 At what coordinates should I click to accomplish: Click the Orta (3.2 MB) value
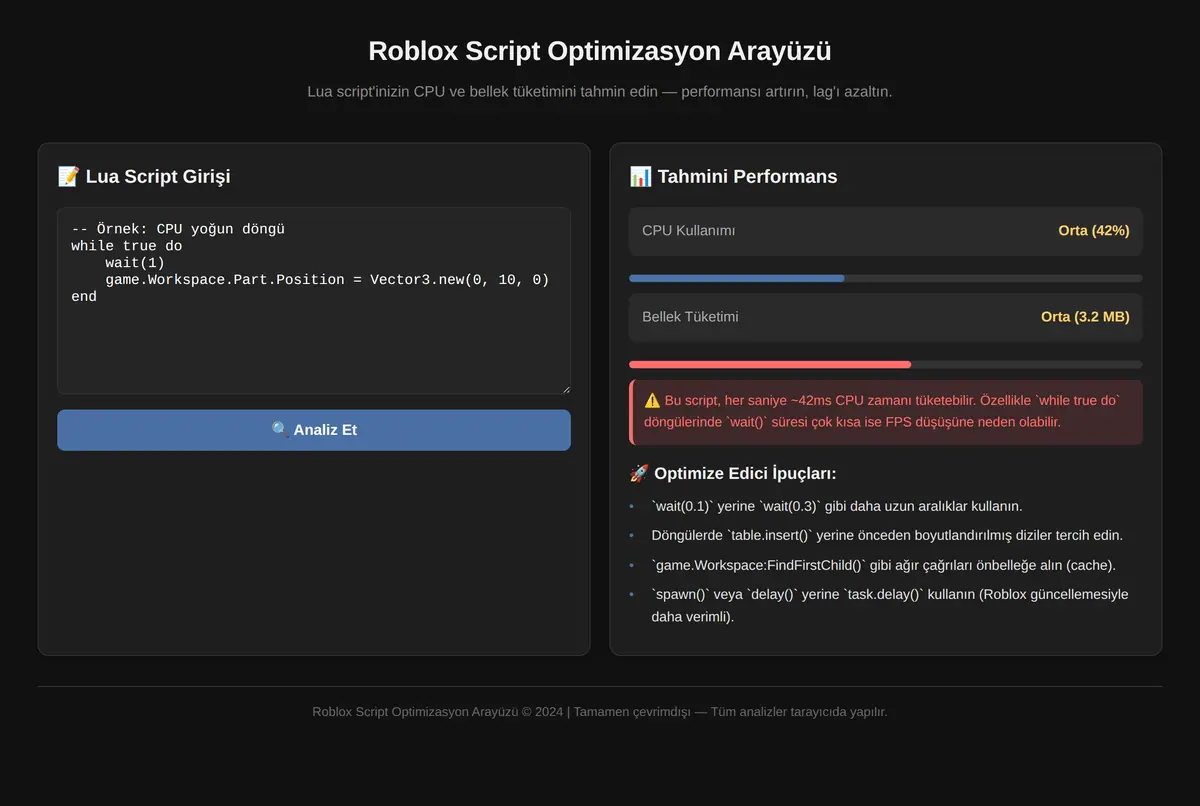point(1085,317)
